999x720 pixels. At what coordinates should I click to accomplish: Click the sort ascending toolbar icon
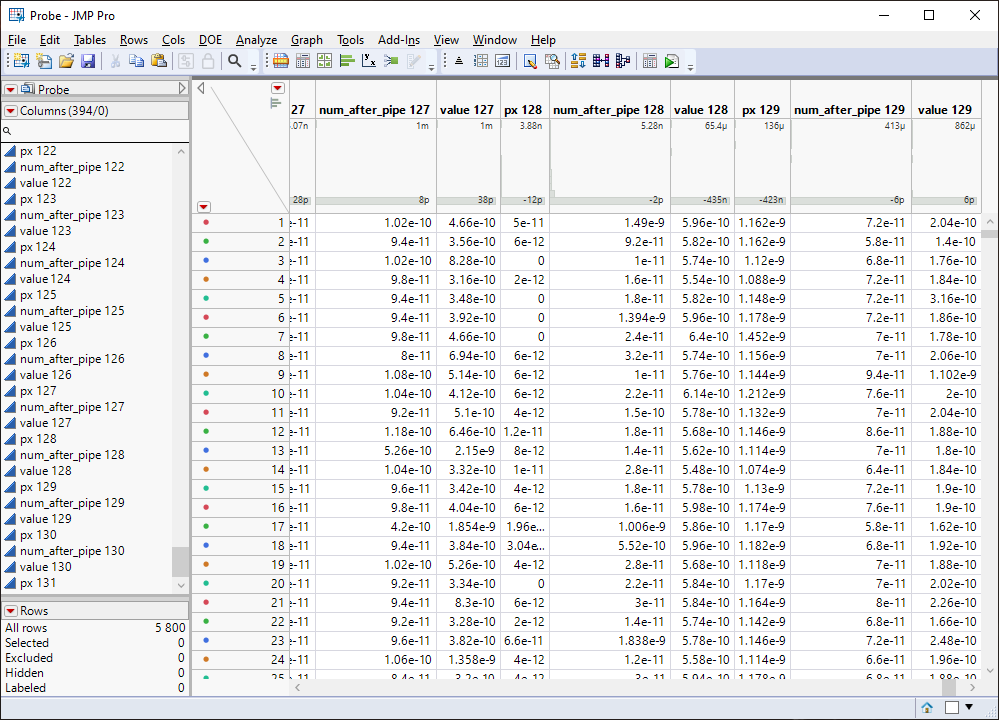pyautogui.click(x=577, y=61)
